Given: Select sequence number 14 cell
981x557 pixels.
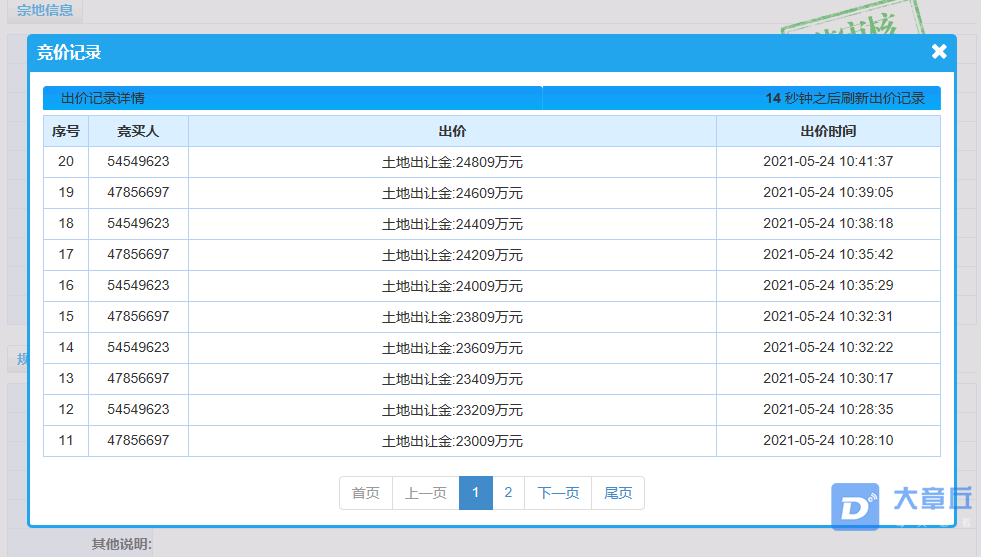Looking at the screenshot, I should 66,347.
